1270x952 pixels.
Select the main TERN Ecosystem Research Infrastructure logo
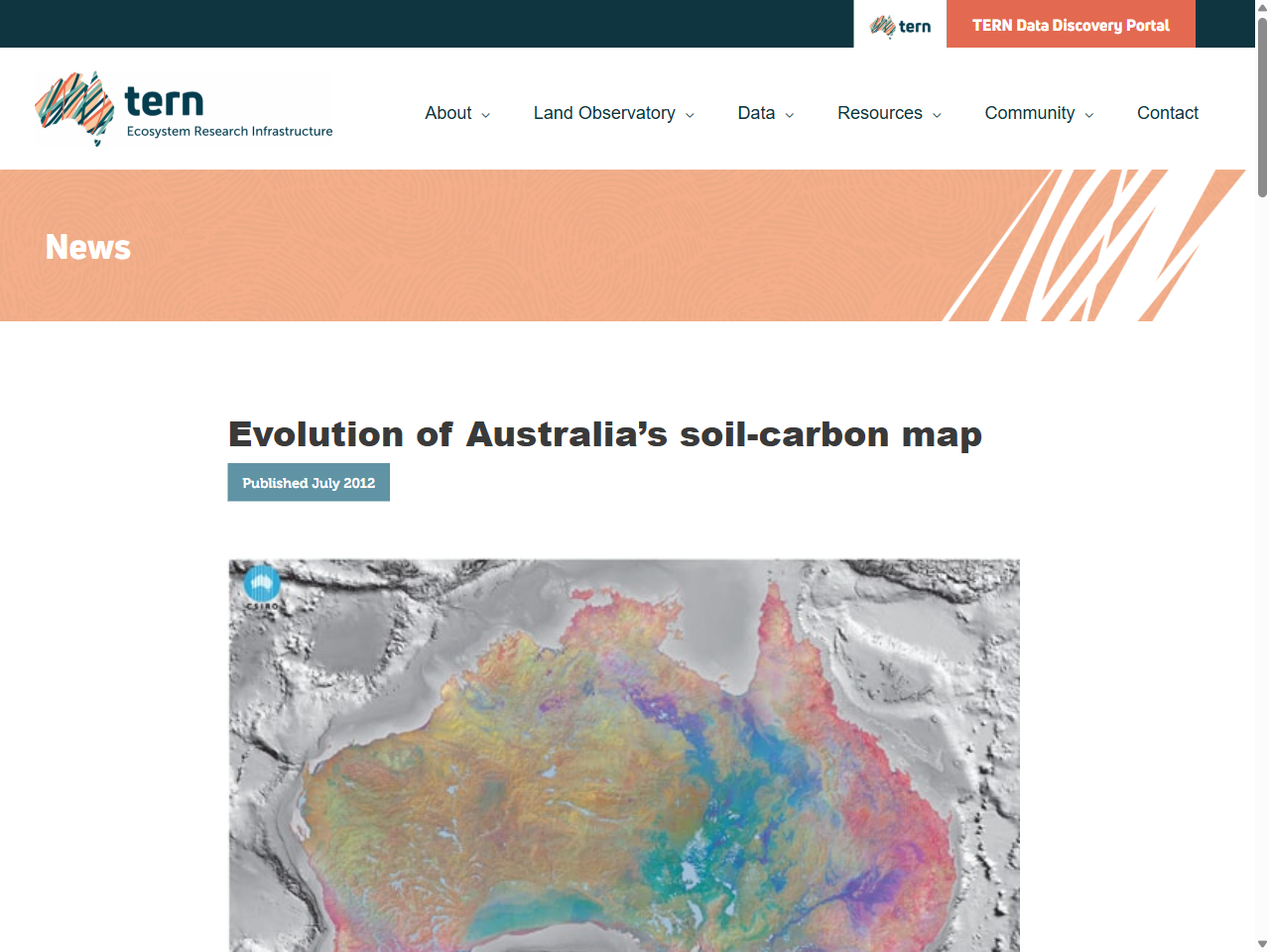(183, 108)
